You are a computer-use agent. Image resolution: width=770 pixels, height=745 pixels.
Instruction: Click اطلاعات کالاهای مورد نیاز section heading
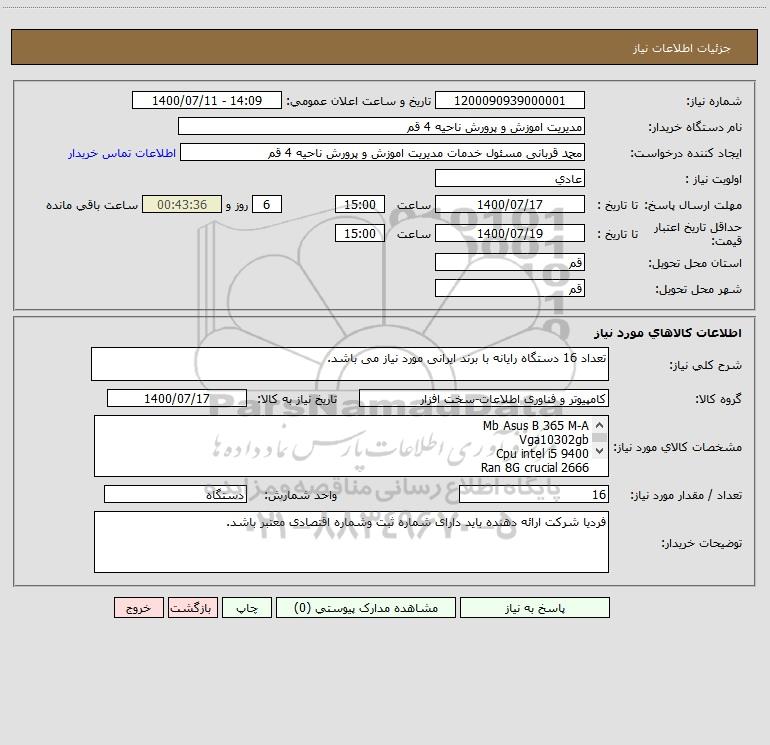click(x=667, y=332)
